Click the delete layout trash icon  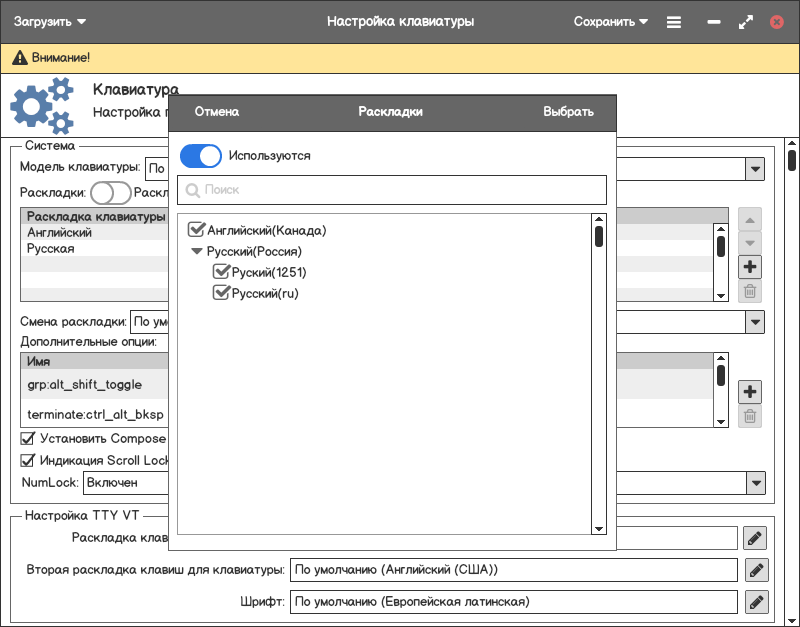750,292
